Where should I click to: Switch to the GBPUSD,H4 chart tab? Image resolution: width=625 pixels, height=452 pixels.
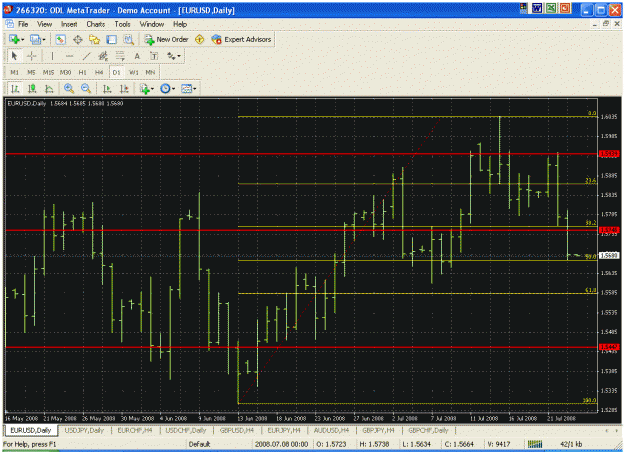tap(237, 430)
